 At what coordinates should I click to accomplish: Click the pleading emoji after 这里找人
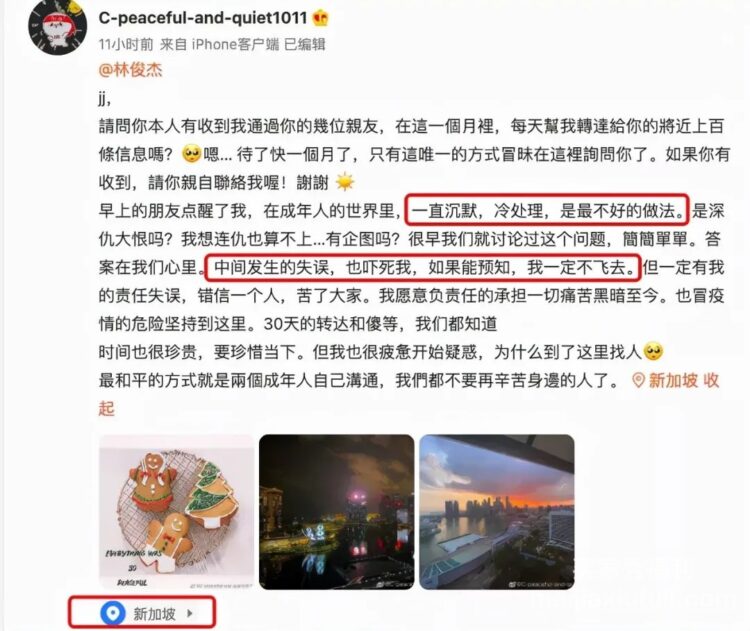[x=653, y=352]
